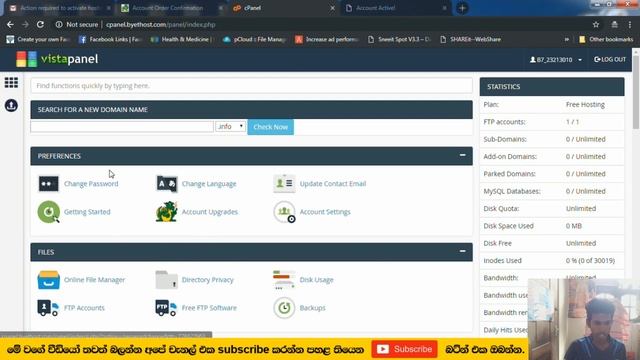
Task: Open Facebook Links bookmark
Action: [110, 40]
